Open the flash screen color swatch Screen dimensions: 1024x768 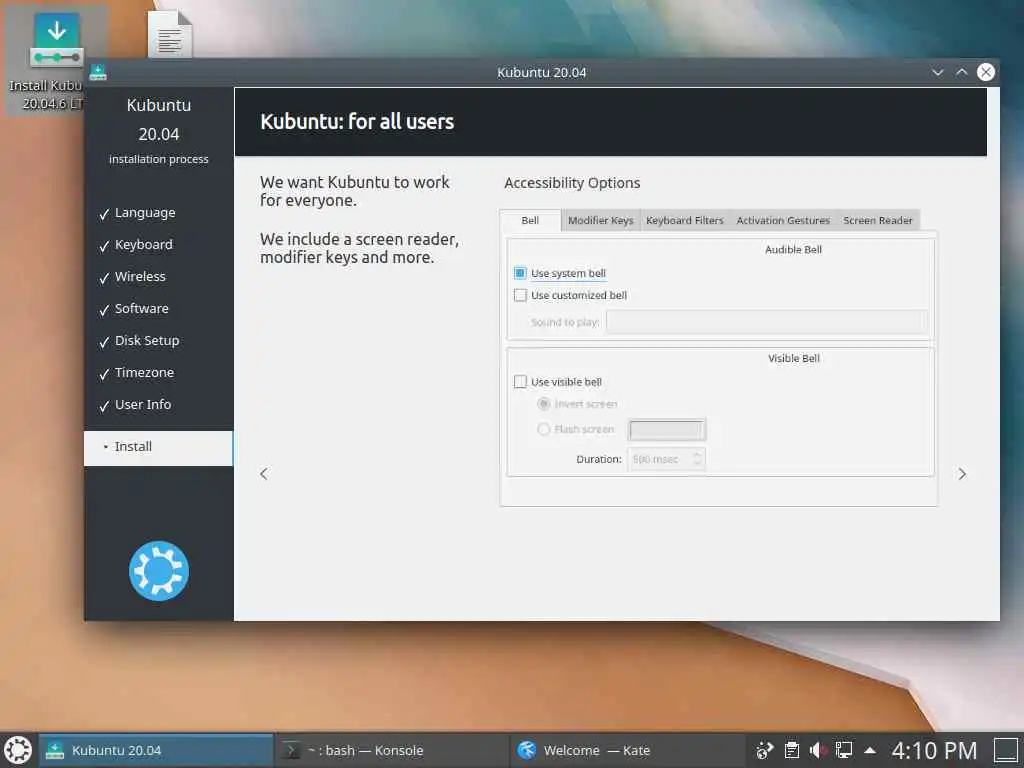click(667, 430)
